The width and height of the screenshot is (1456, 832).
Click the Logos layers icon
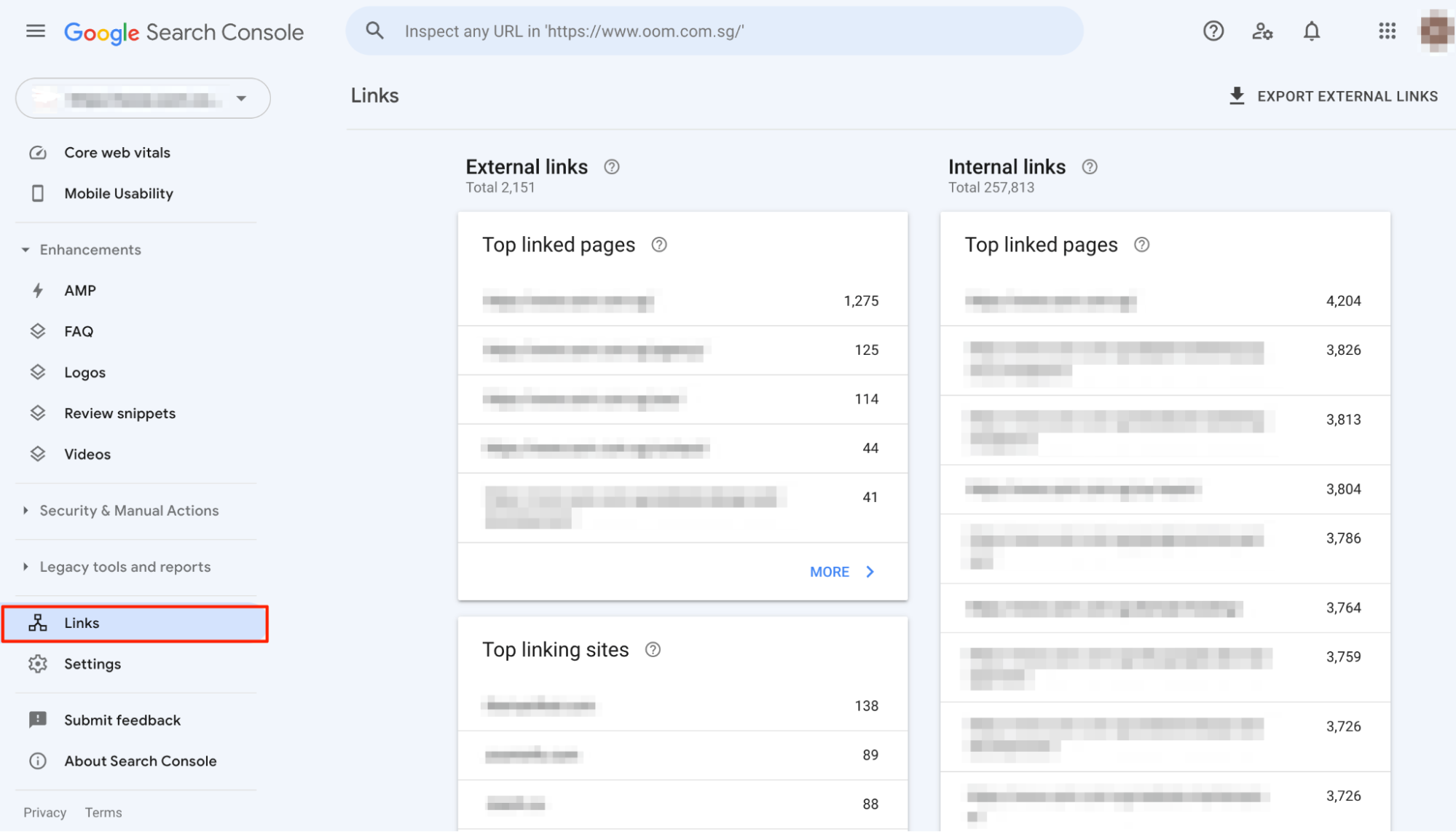pyautogui.click(x=38, y=372)
